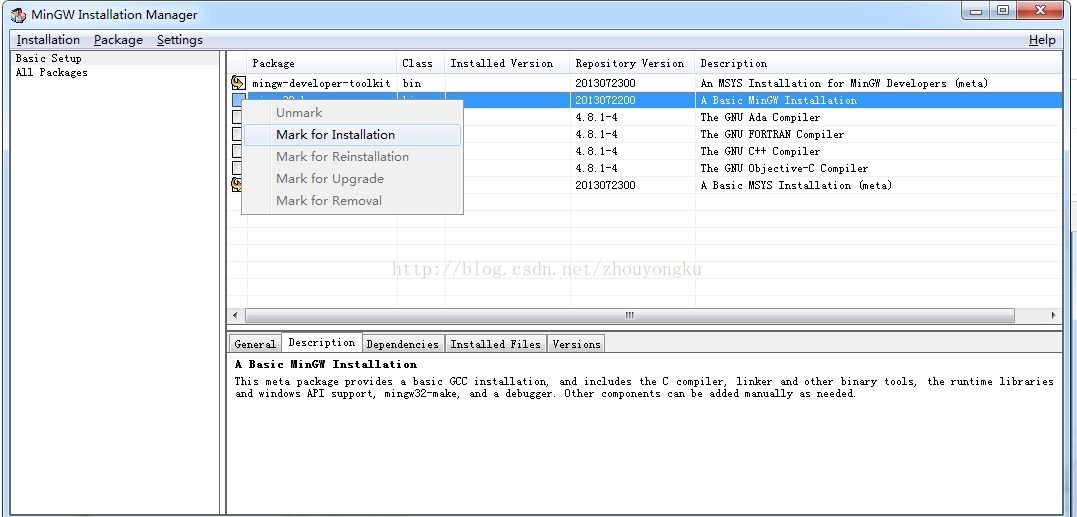Click the bin class cell for mingw-developer-toolkit

[411, 83]
